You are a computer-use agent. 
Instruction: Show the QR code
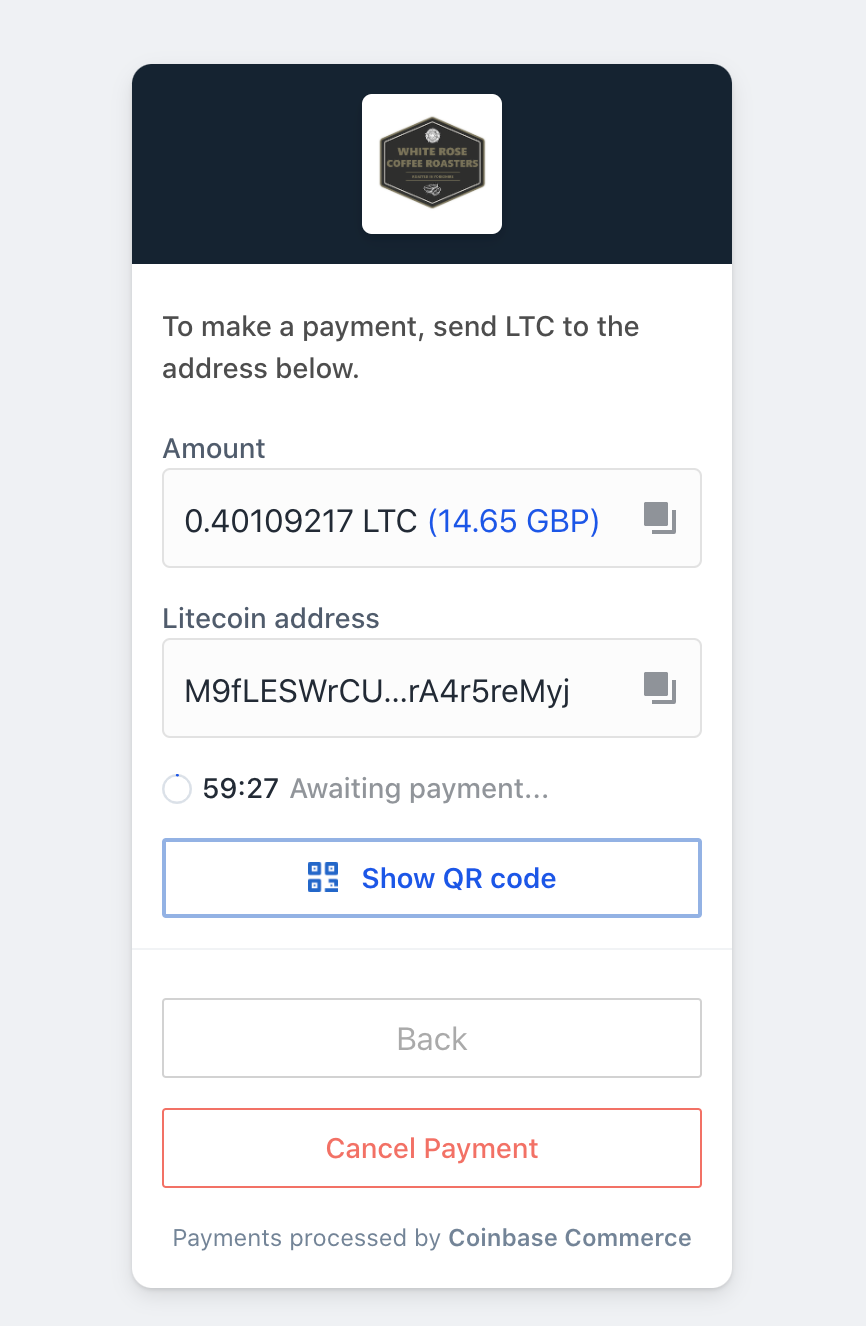tap(432, 877)
